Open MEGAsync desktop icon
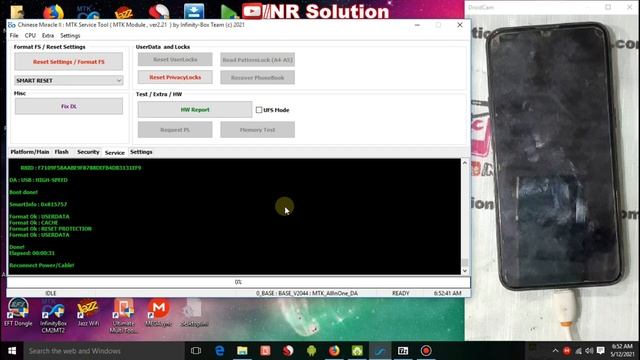The height and width of the screenshot is (360, 640). click(158, 313)
